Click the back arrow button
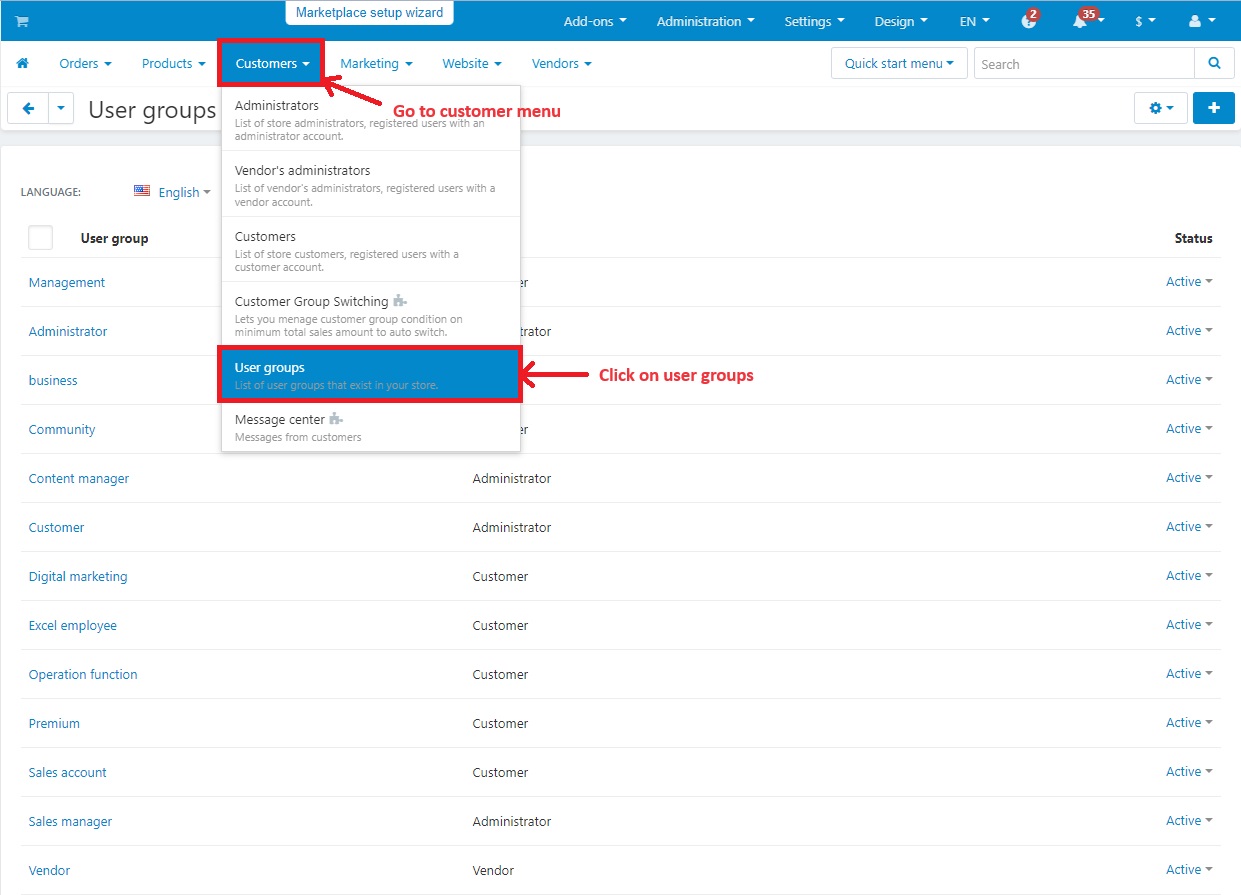The width and height of the screenshot is (1241, 895). (28, 109)
